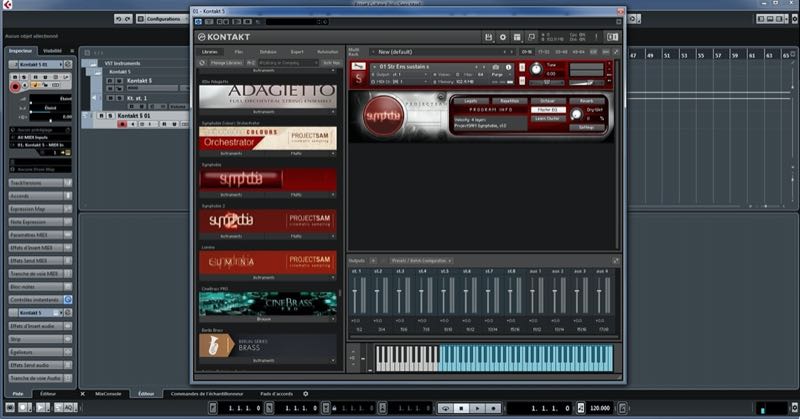
Task: Open Symphobia Settings button
Action: pos(586,127)
